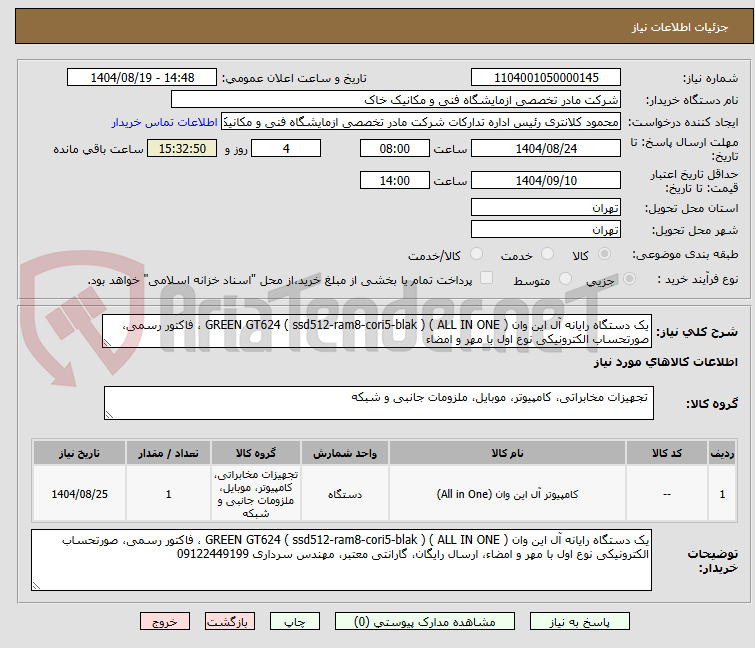Click the شماره نیاز field 1104001050000145
This screenshot has width=755, height=648.
coord(546,78)
